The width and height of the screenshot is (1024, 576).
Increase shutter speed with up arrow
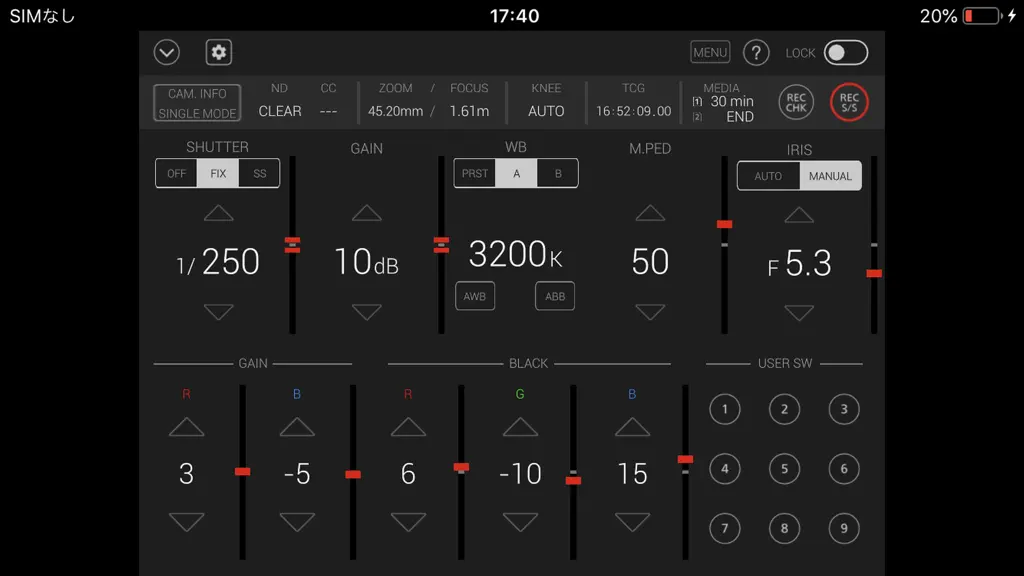click(219, 214)
